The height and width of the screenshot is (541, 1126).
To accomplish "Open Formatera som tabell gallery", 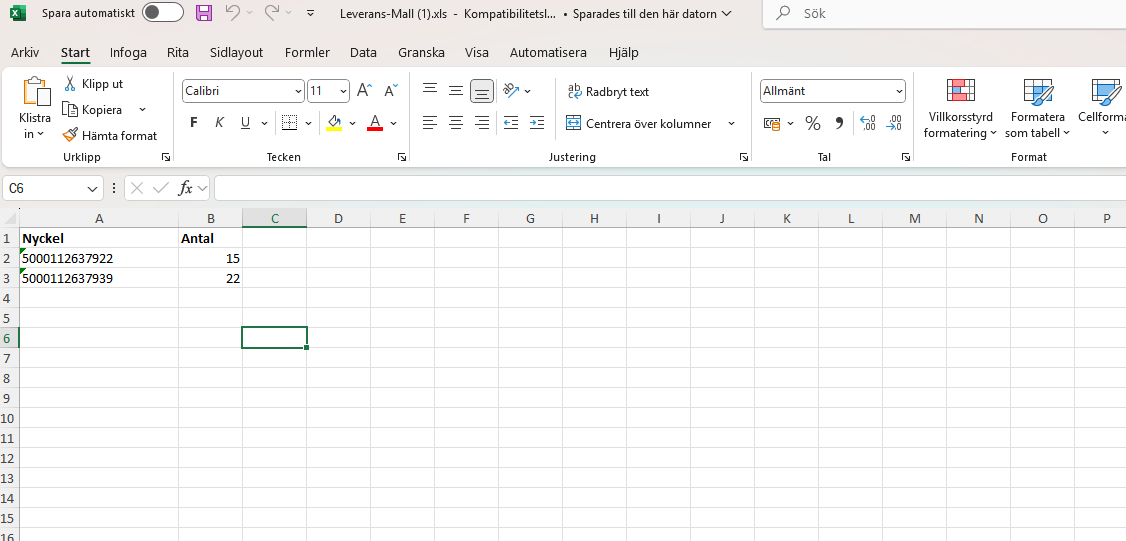I will click(1038, 108).
